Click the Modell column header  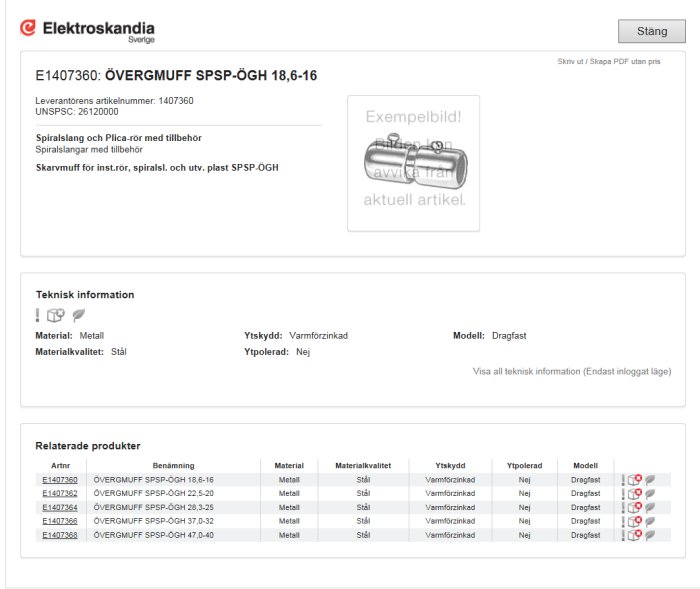(585, 466)
